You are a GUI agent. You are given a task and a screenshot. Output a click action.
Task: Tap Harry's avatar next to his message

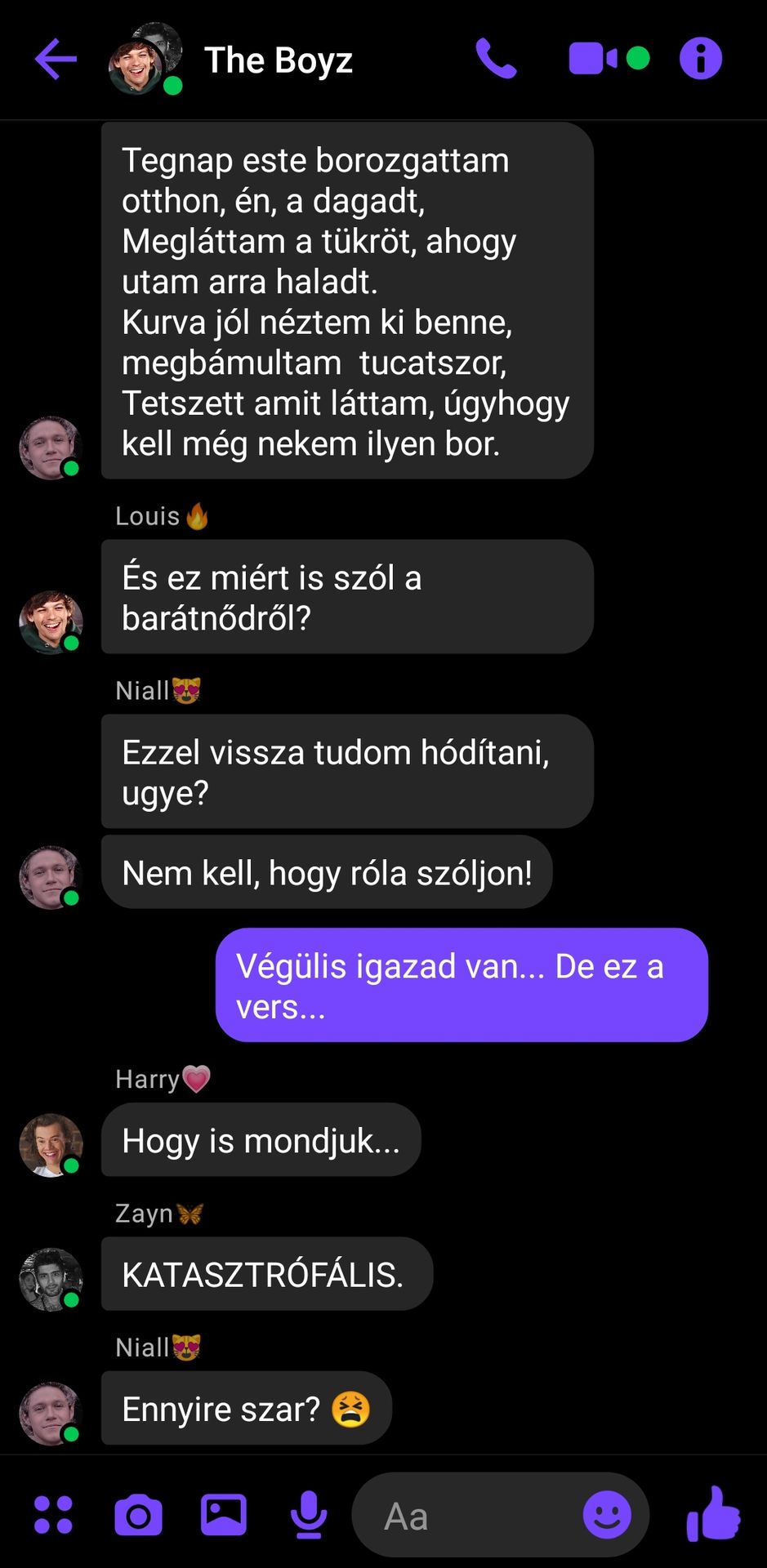tap(51, 1145)
